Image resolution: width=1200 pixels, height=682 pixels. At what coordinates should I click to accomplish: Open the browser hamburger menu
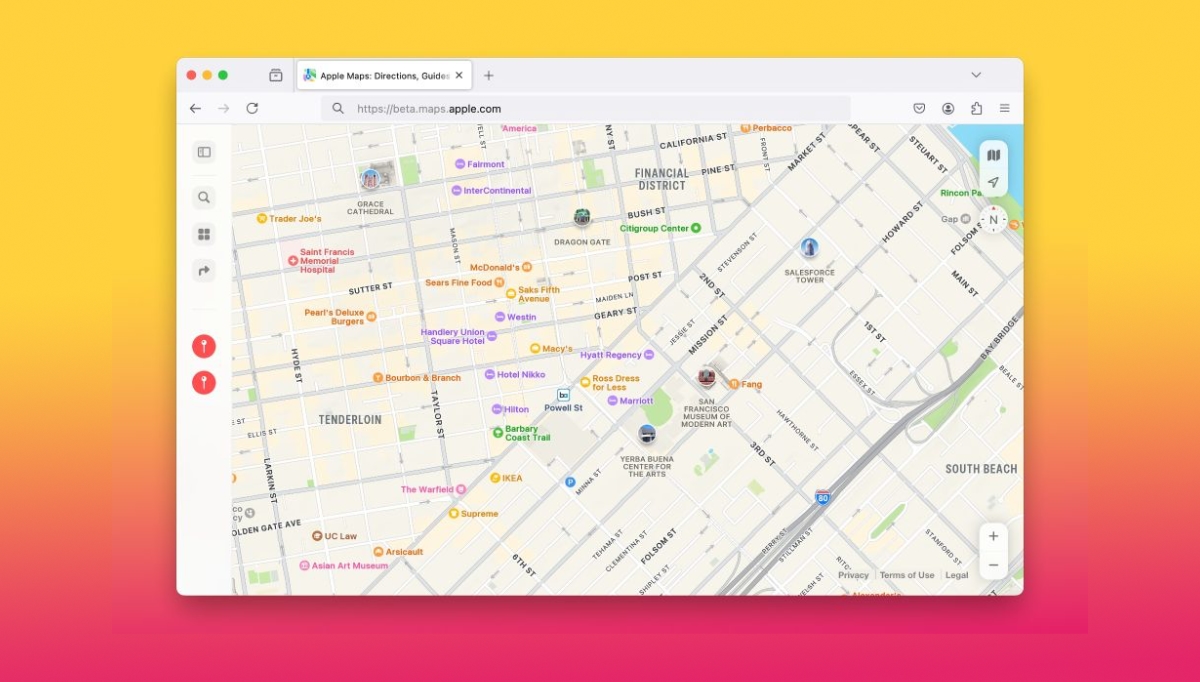[1005, 109]
